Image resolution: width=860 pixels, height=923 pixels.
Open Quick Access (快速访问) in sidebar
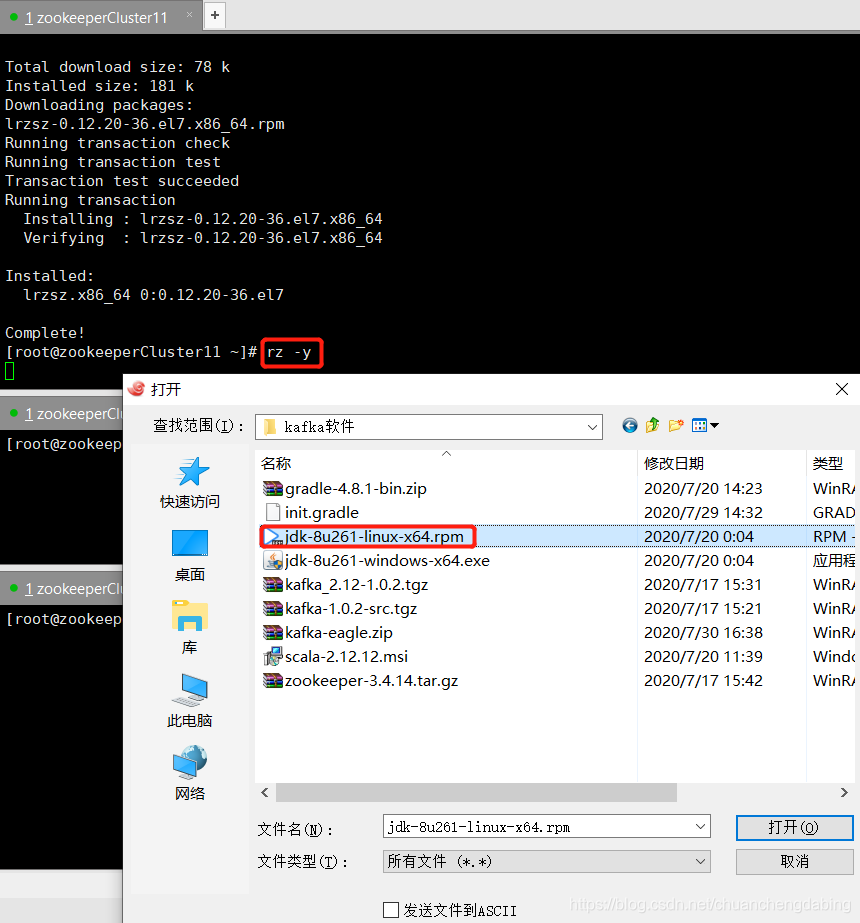coord(190,483)
